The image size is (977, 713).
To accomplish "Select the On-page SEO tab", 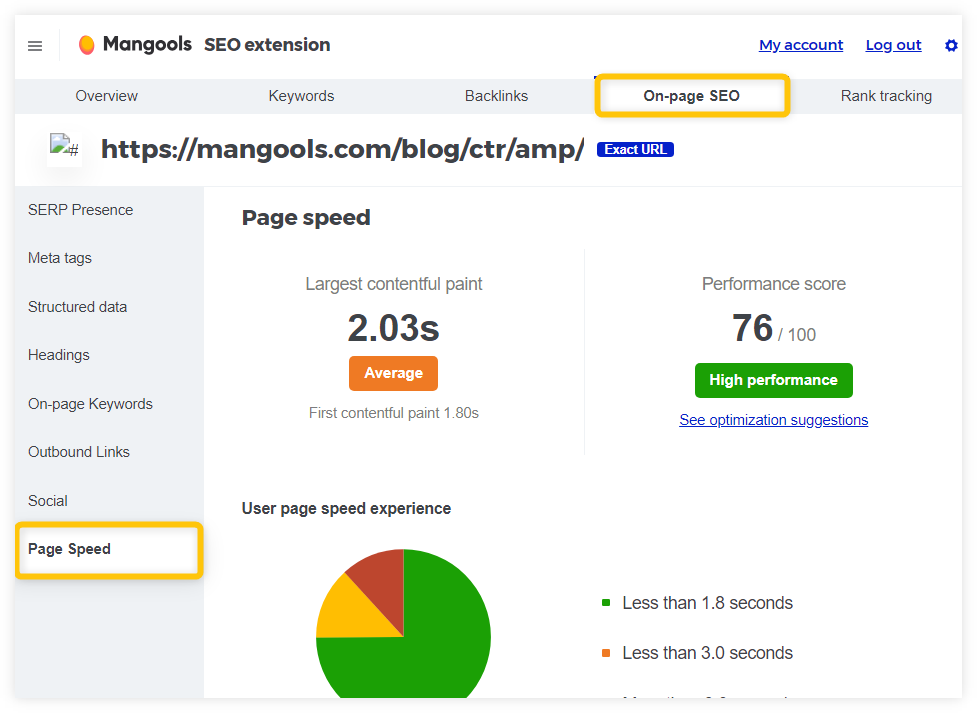I will coord(692,96).
